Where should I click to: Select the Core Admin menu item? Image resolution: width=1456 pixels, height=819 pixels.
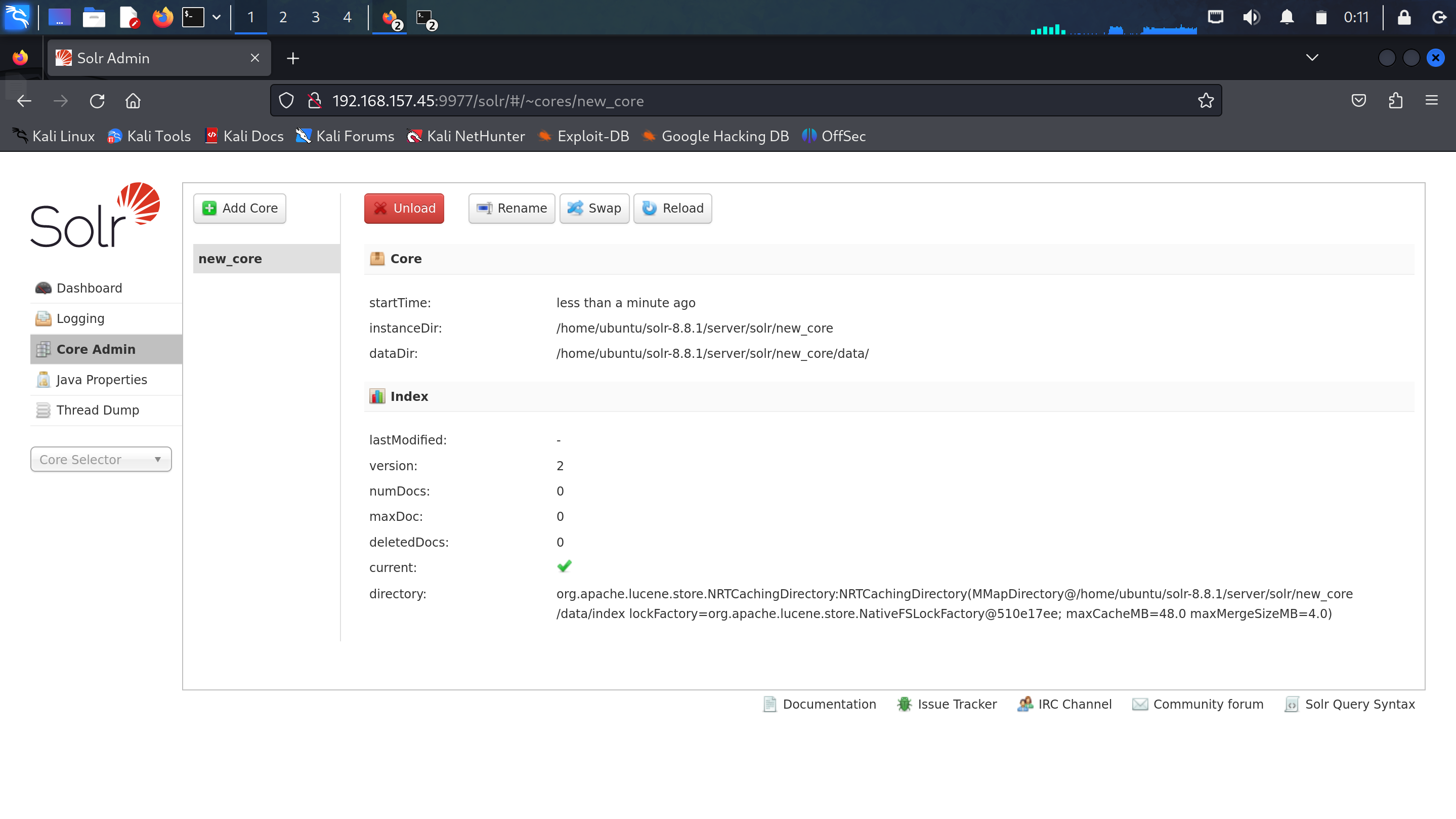tap(96, 349)
